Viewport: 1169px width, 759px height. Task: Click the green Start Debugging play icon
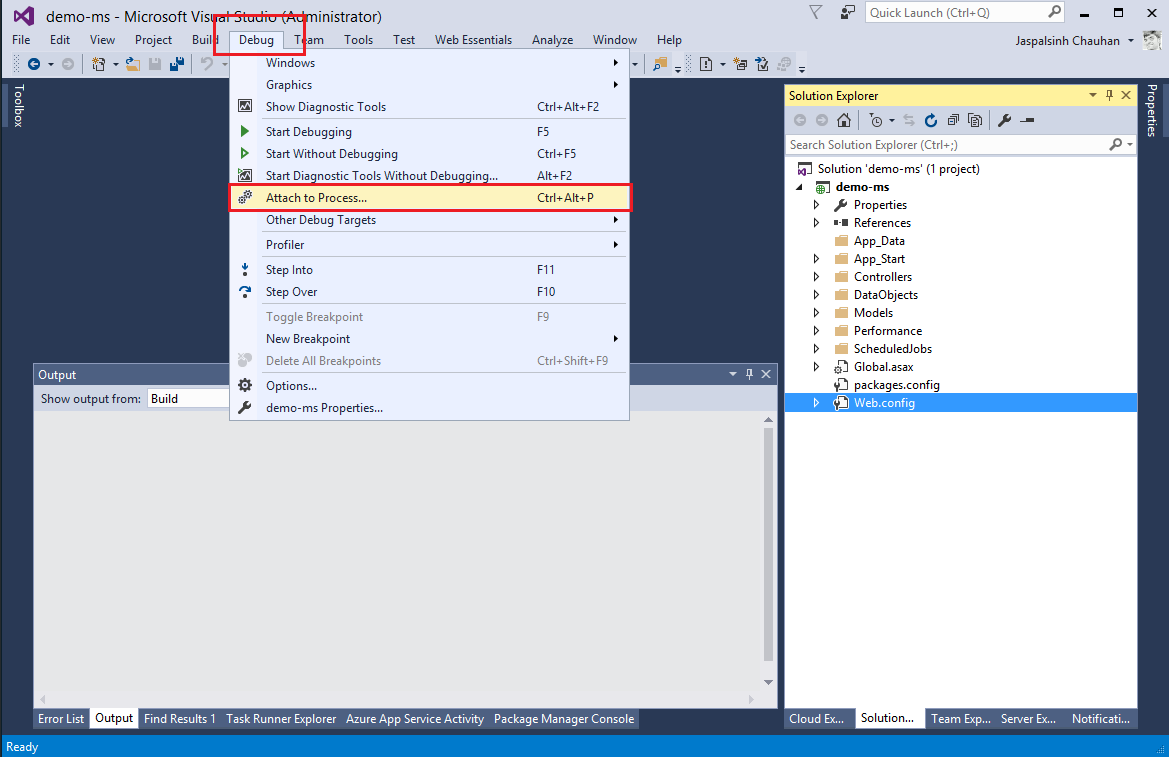245,131
